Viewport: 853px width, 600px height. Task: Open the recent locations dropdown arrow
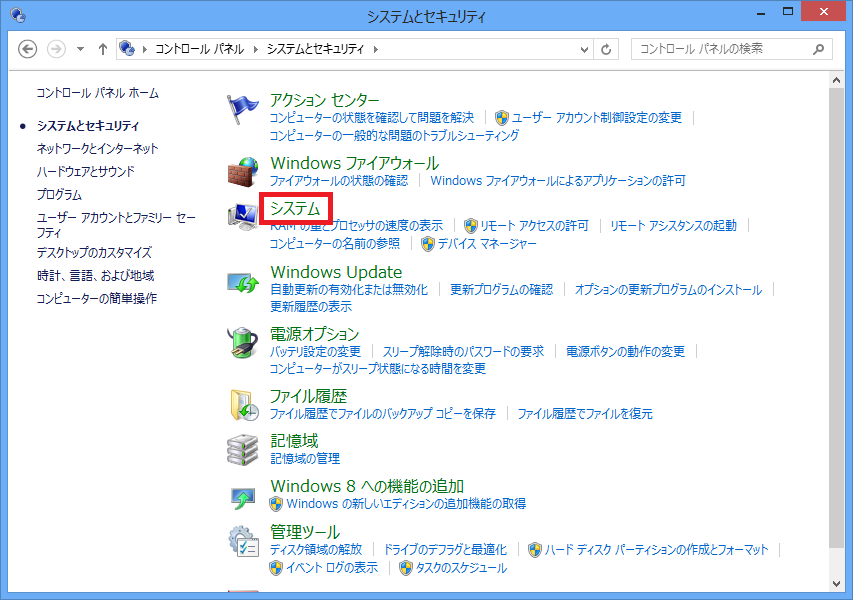(x=78, y=49)
